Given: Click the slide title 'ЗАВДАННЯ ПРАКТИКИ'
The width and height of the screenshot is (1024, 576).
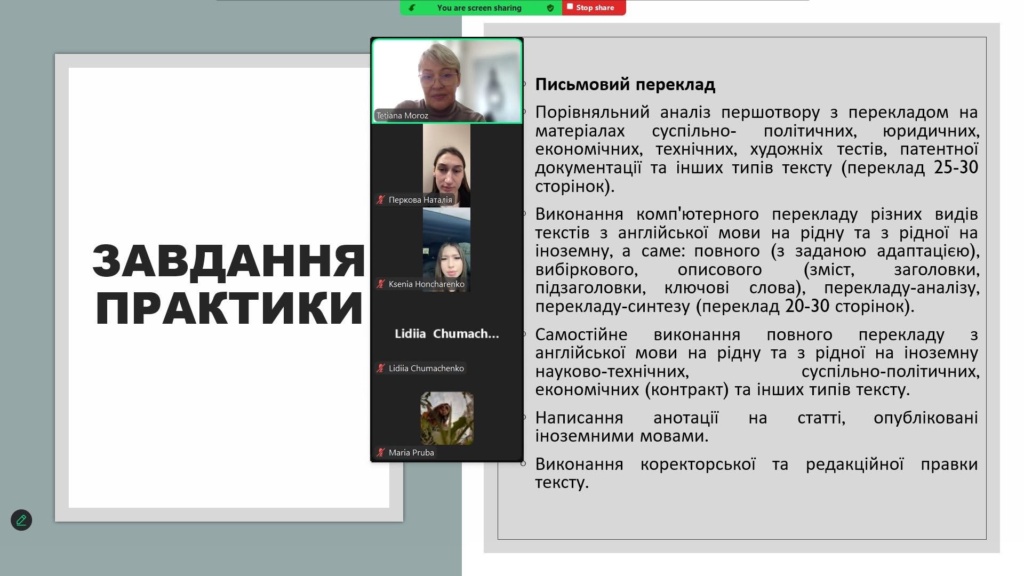Looking at the screenshot, I should [229, 283].
